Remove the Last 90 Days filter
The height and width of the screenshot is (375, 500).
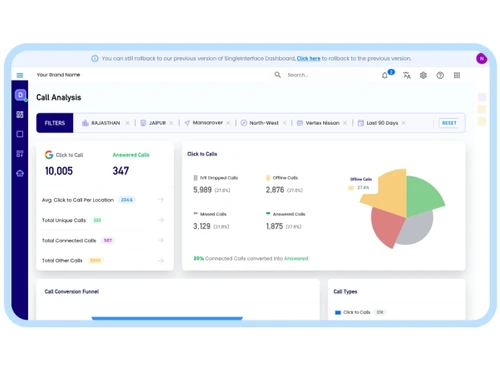[x=404, y=123]
